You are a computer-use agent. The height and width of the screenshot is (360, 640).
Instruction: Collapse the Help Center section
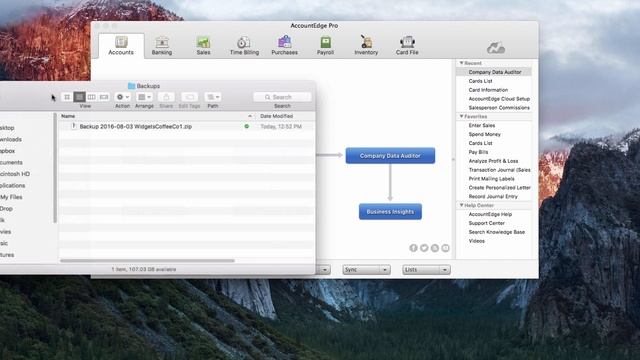(462, 205)
